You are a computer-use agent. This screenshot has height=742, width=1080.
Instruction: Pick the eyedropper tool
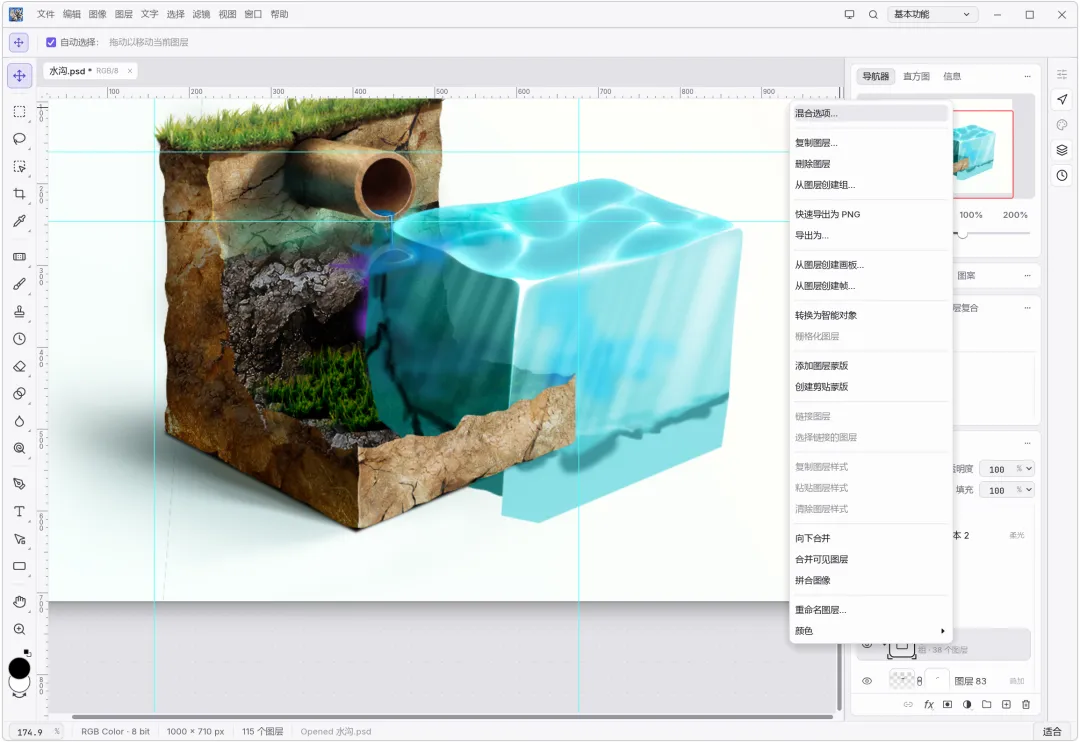[19, 221]
